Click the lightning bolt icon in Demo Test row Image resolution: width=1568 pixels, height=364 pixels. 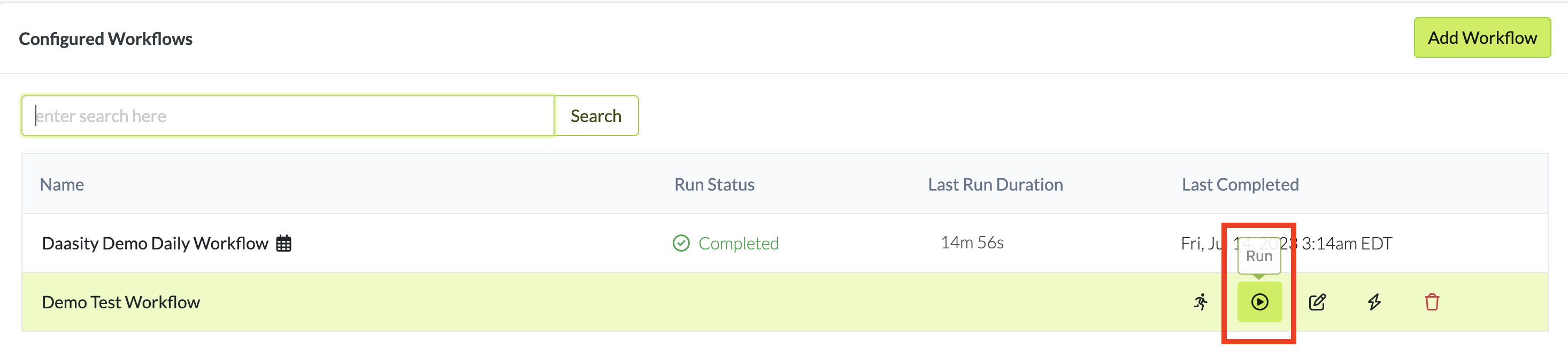point(1374,302)
